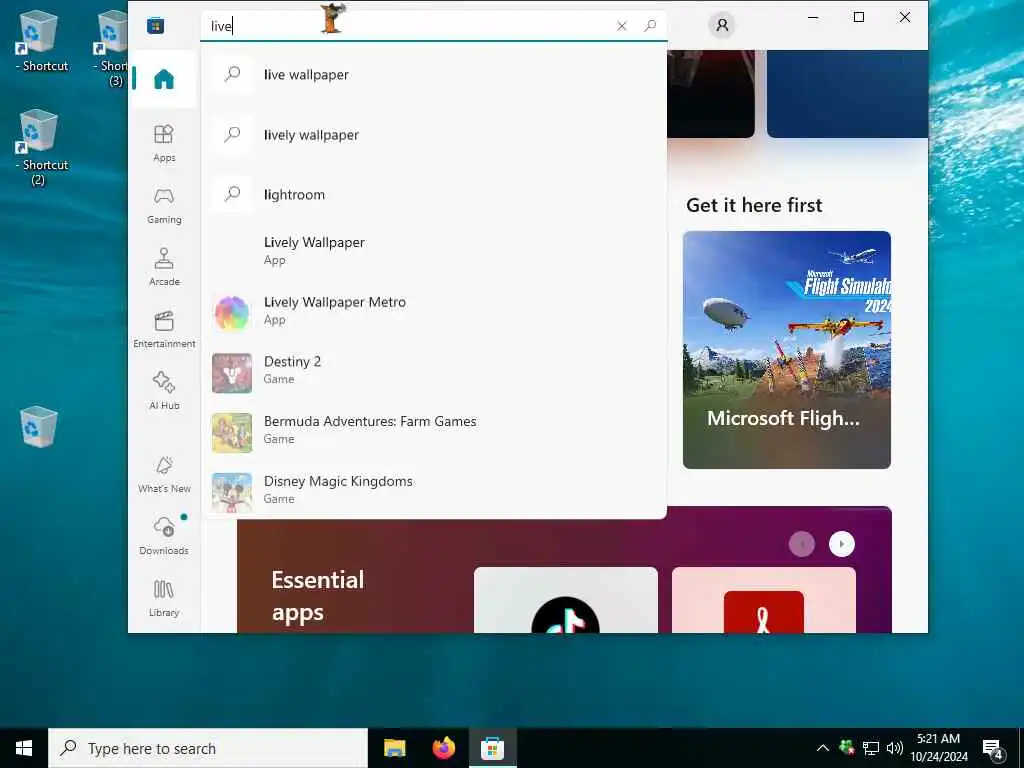This screenshot has height=768, width=1024.
Task: Click the taskbar 'Type here to search' box
Action: coord(208,748)
